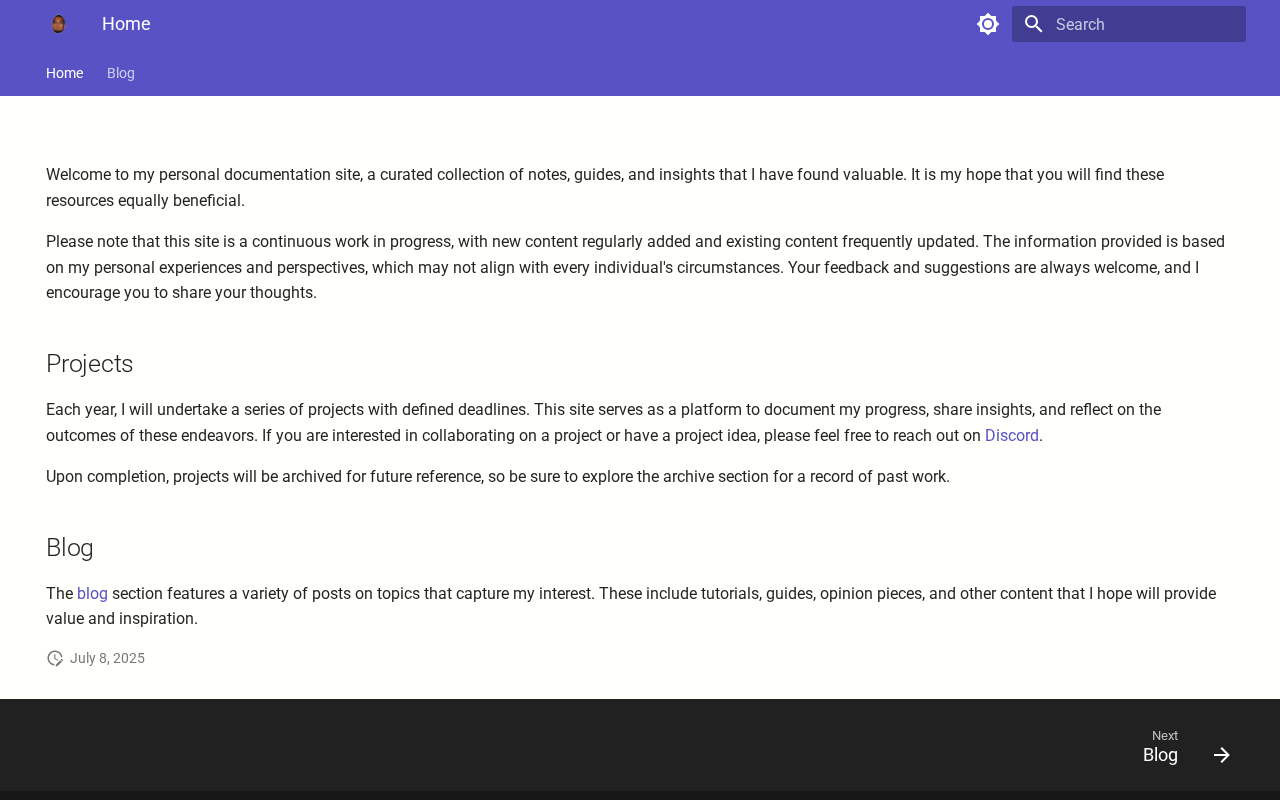This screenshot has height=800, width=1280.
Task: Click the avatar logo in the header
Action: point(58,24)
